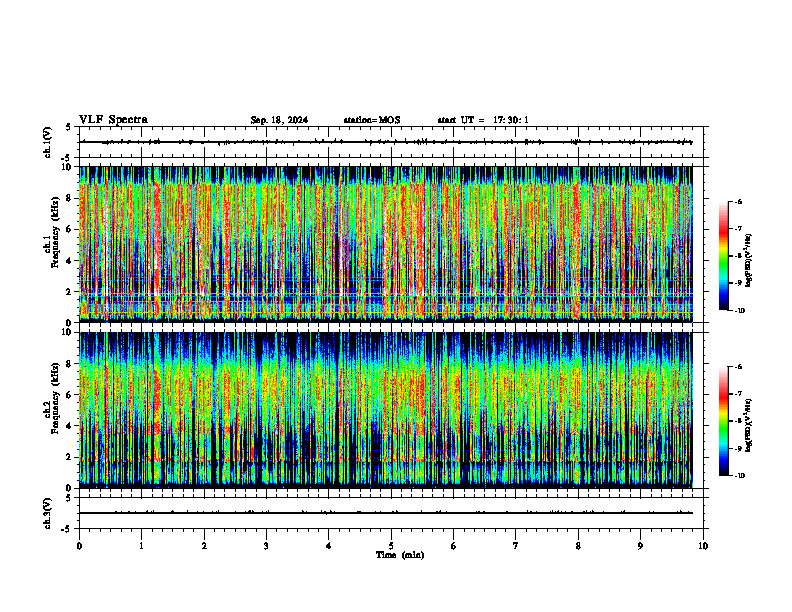Click the ch.2 spectrogram panel
The width and height of the screenshot is (792, 612).
click(x=385, y=410)
